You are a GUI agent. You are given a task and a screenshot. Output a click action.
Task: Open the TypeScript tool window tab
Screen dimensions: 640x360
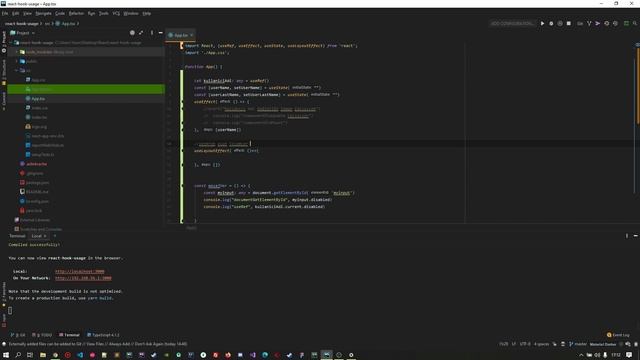coord(103,335)
